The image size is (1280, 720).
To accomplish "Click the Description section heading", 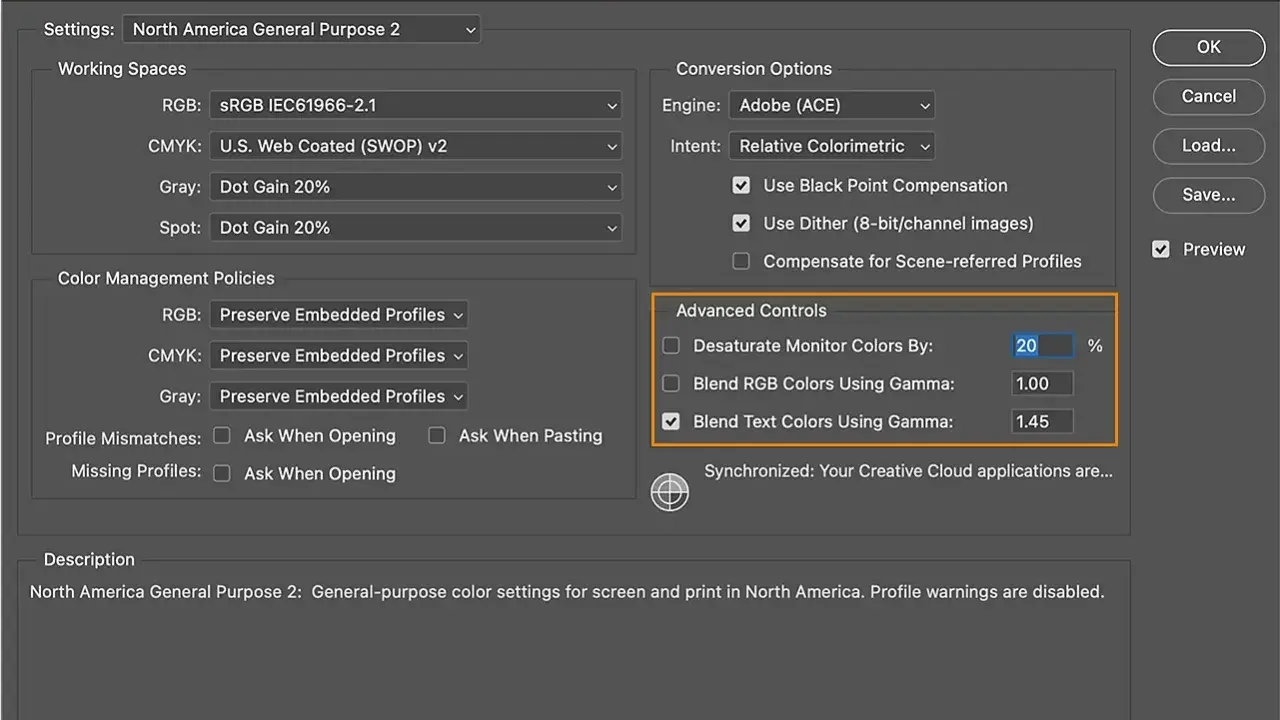I will 89,559.
